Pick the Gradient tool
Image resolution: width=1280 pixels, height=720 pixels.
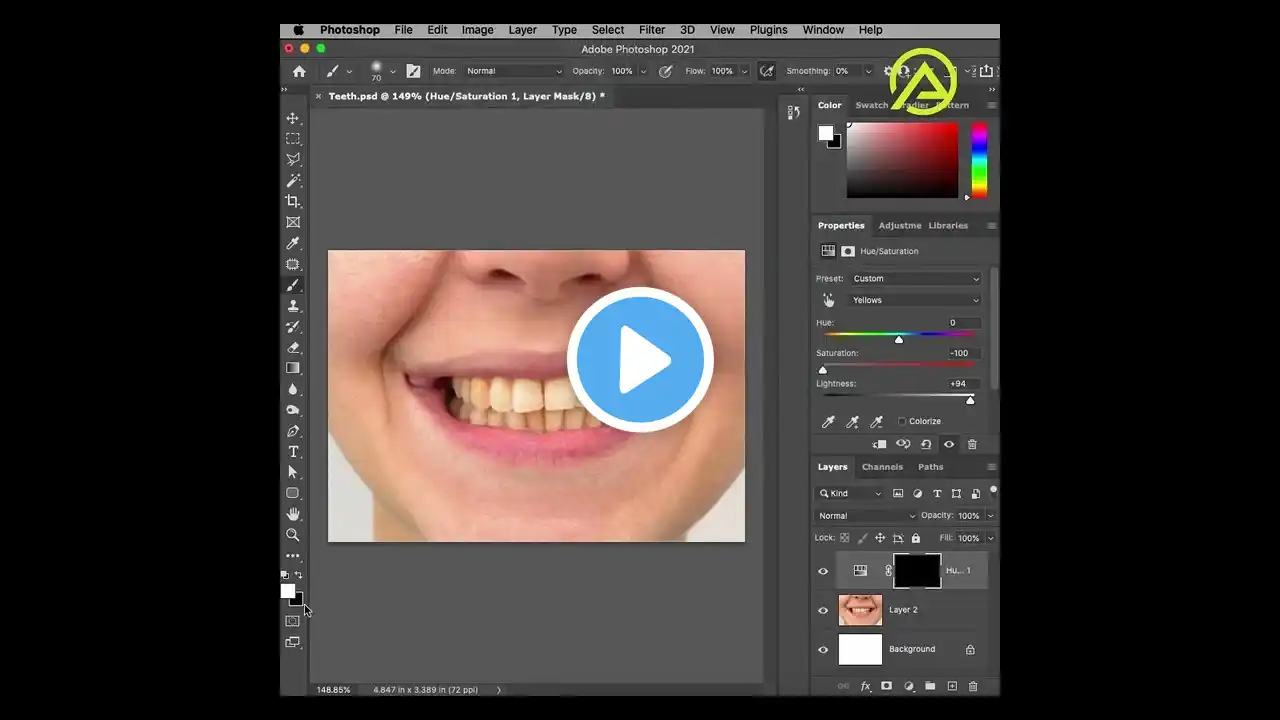[x=293, y=368]
